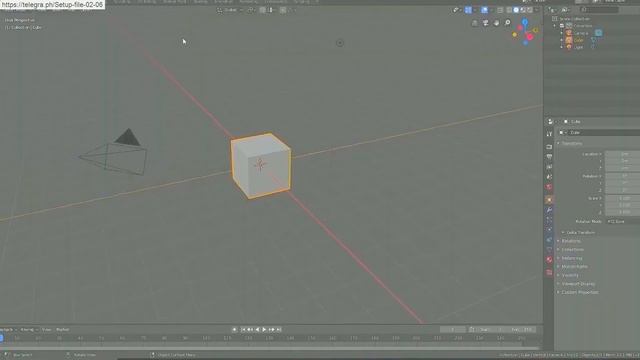Expand the Motion Paths panel
640x360 pixels.
(574, 267)
